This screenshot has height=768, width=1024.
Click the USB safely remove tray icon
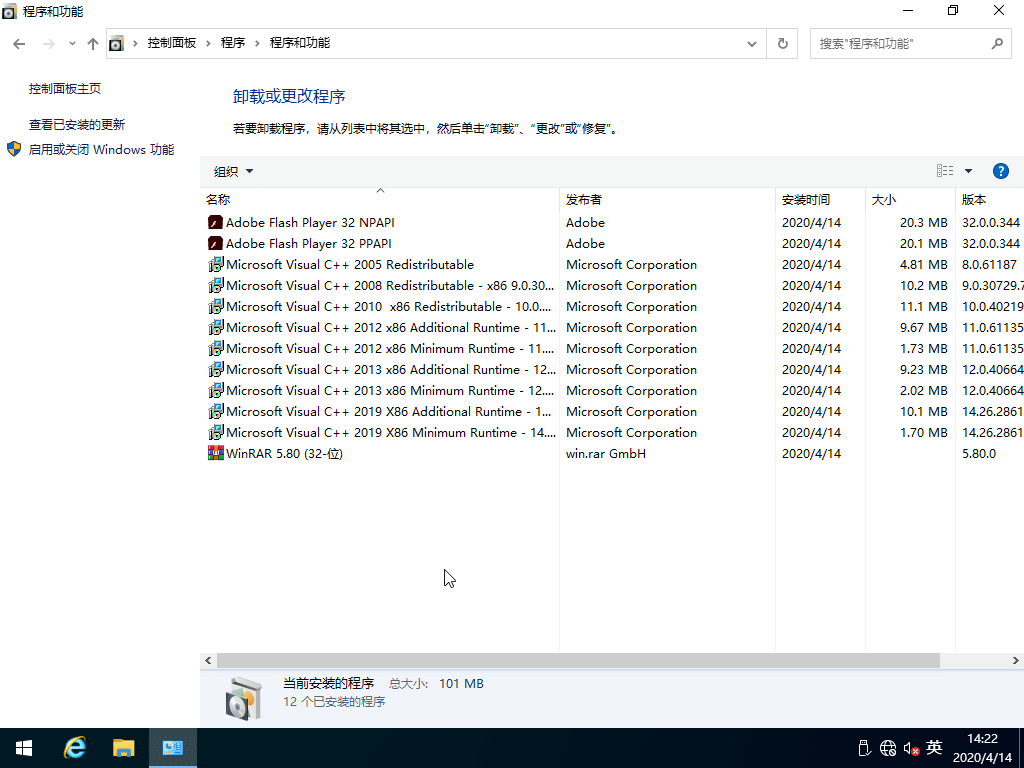[x=864, y=748]
